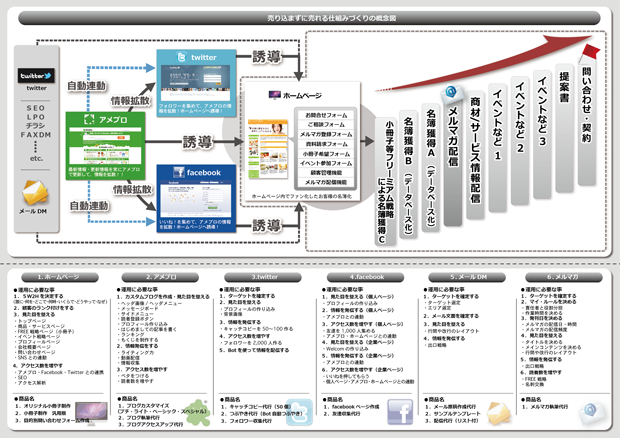Click the チラシ text in the left sidebar

click(36, 126)
